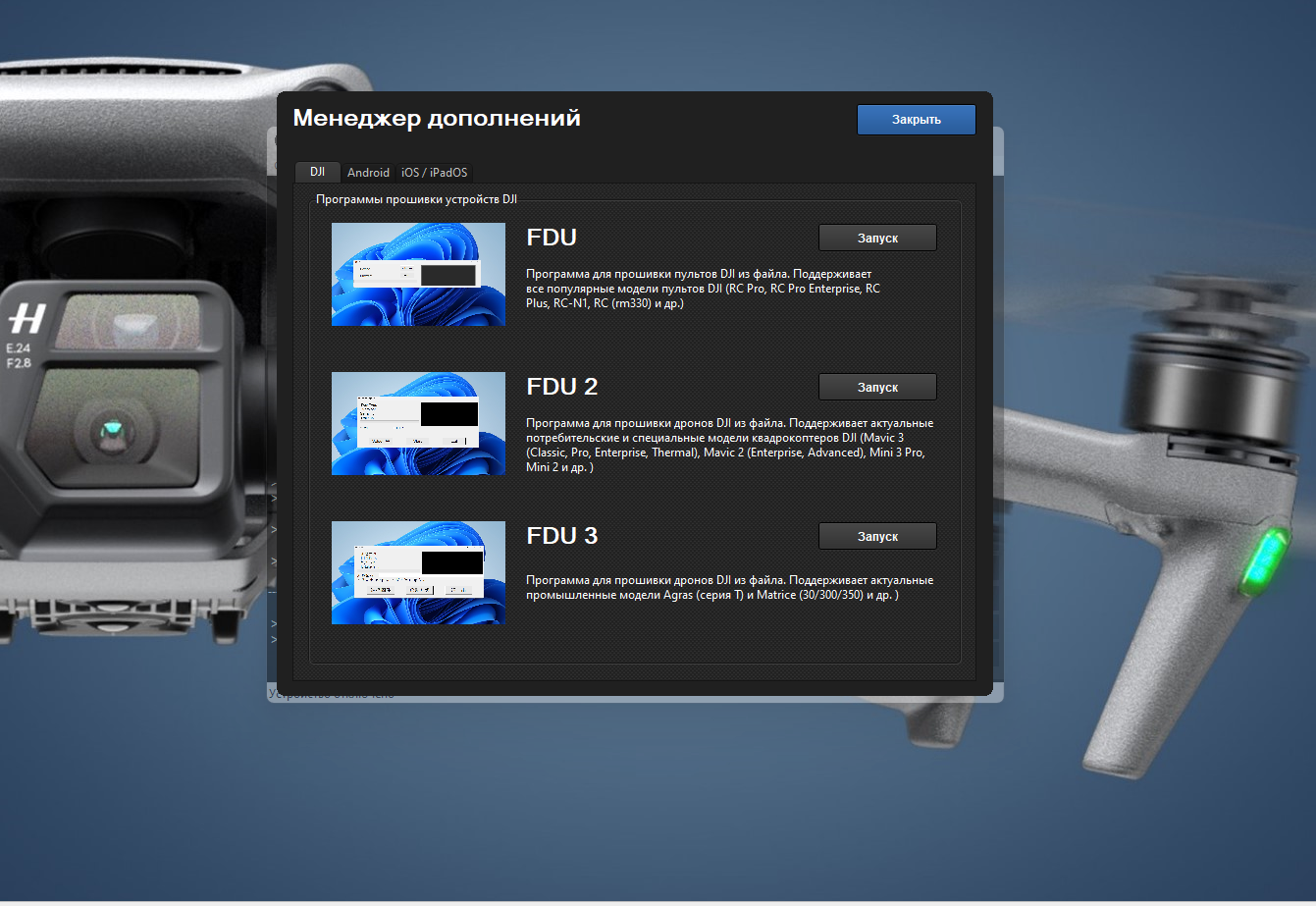Viewport: 1316px width, 906px height.
Task: Launch FDU with its Запуск button
Action: [x=877, y=239]
